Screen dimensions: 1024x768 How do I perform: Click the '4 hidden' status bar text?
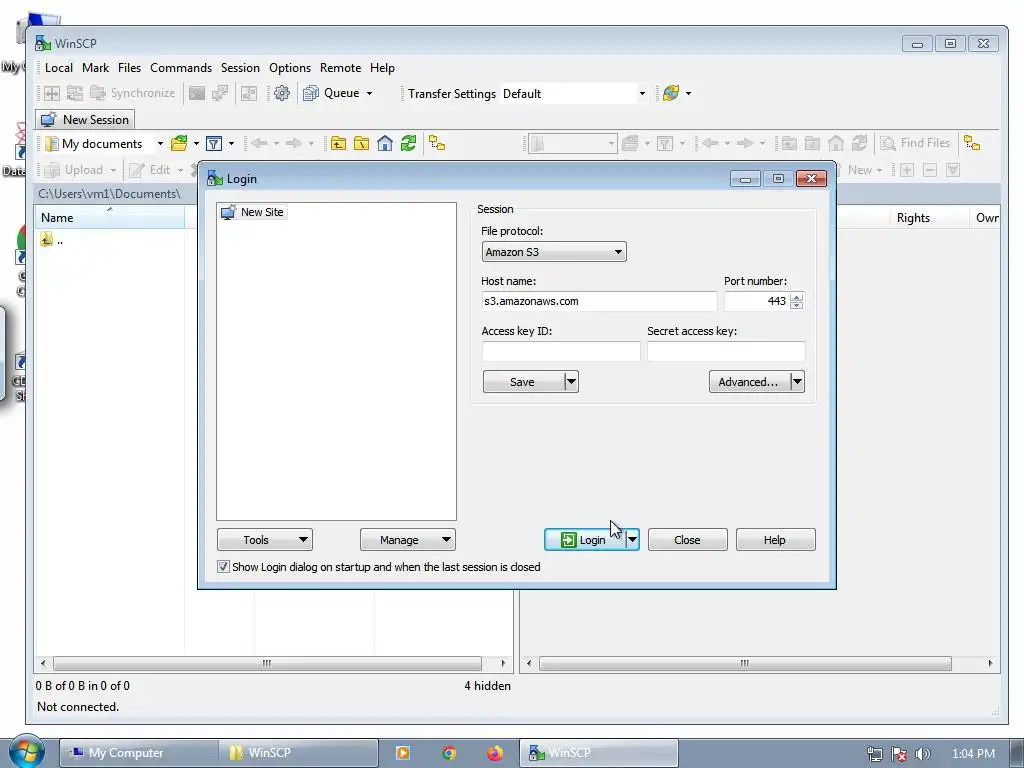pyautogui.click(x=487, y=686)
